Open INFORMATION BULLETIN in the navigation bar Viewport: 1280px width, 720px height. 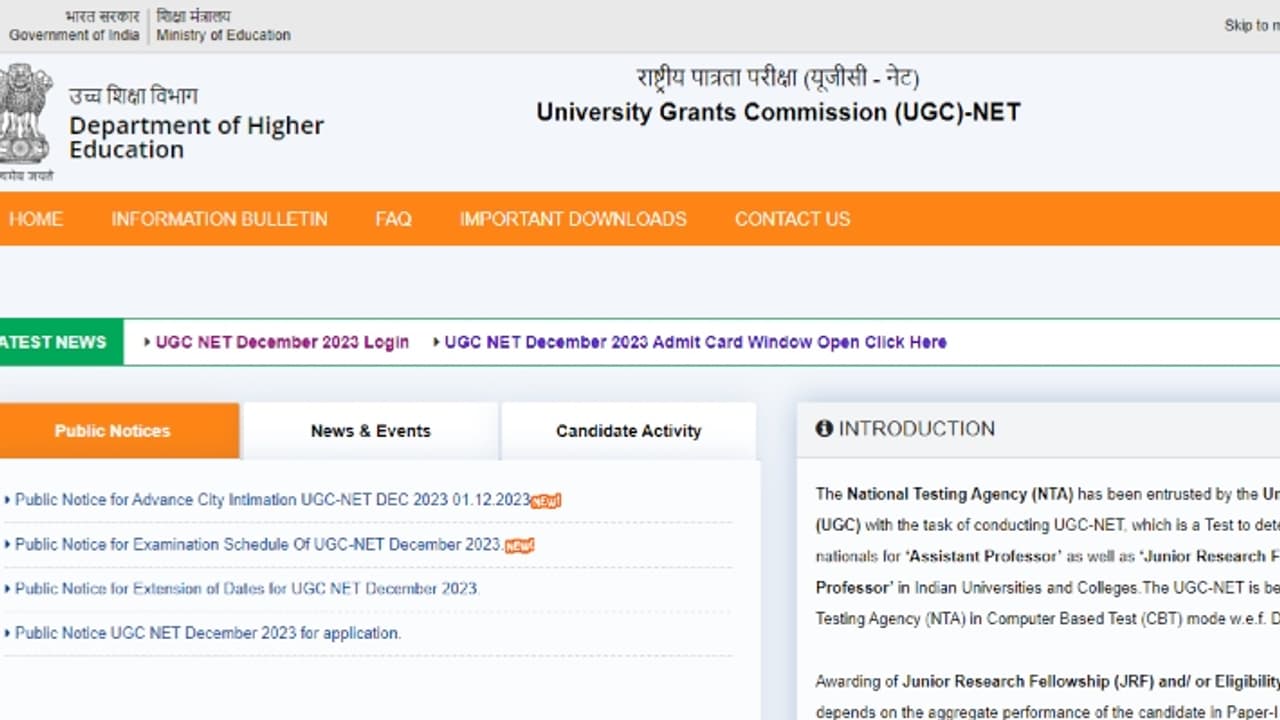pos(219,219)
